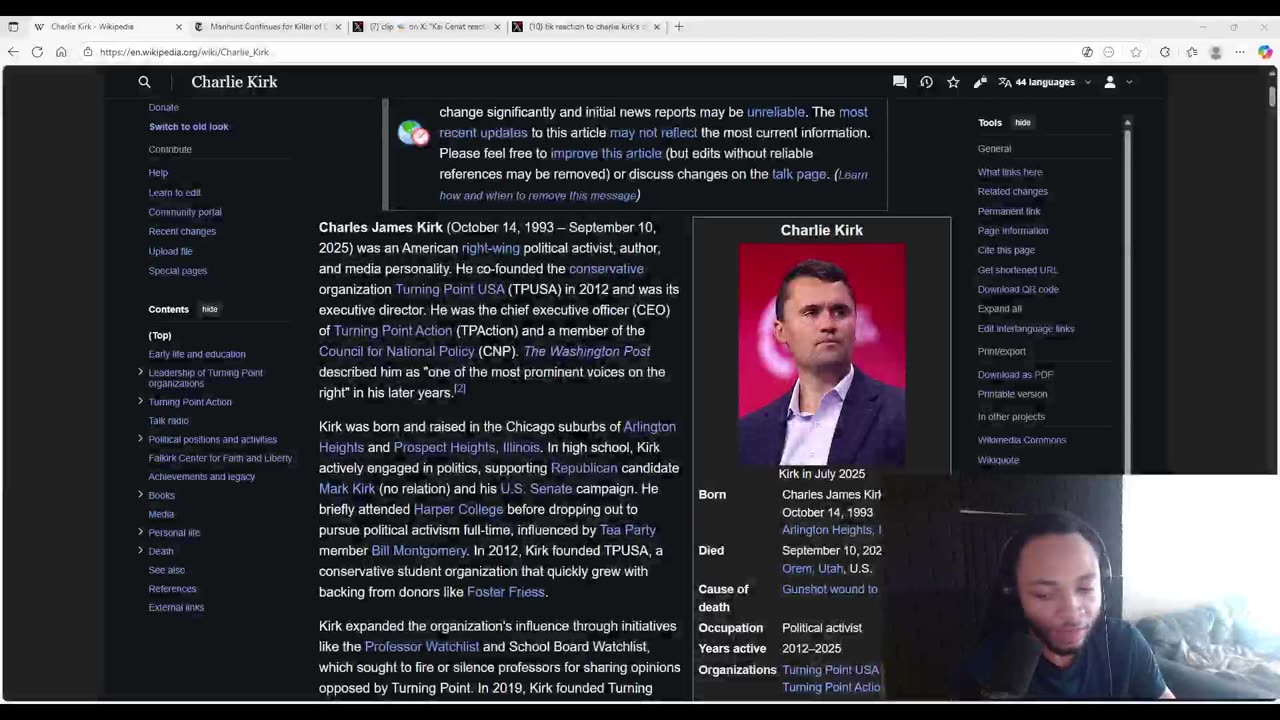
Task: Open browser Settings and more menu
Action: click(1240, 52)
